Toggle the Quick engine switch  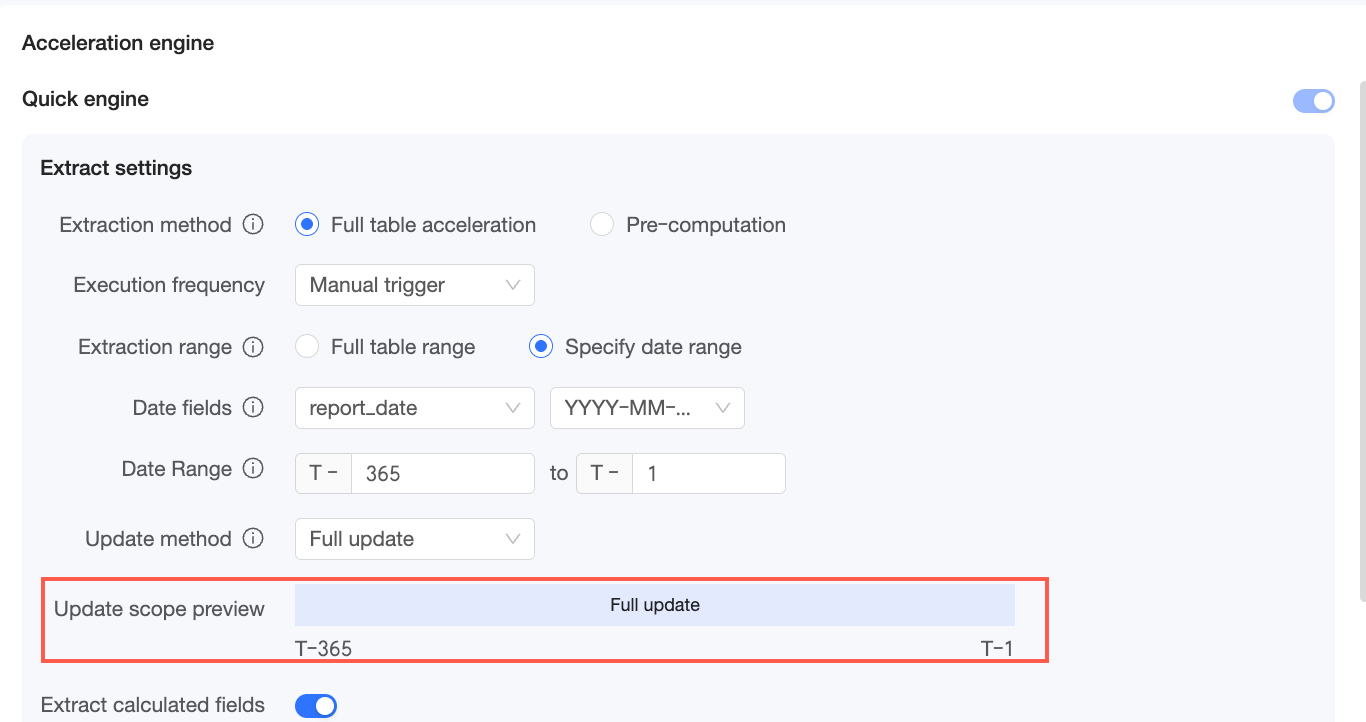pyautogui.click(x=1314, y=100)
